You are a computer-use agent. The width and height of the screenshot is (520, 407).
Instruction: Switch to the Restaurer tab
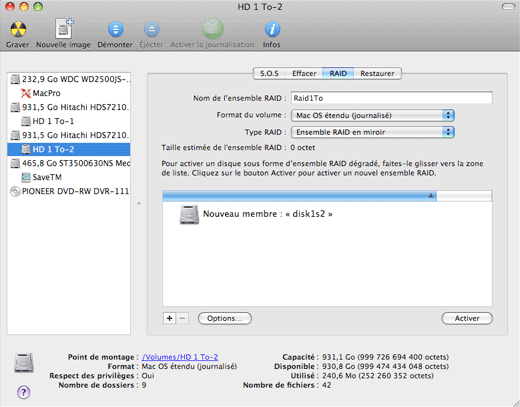[x=377, y=73]
